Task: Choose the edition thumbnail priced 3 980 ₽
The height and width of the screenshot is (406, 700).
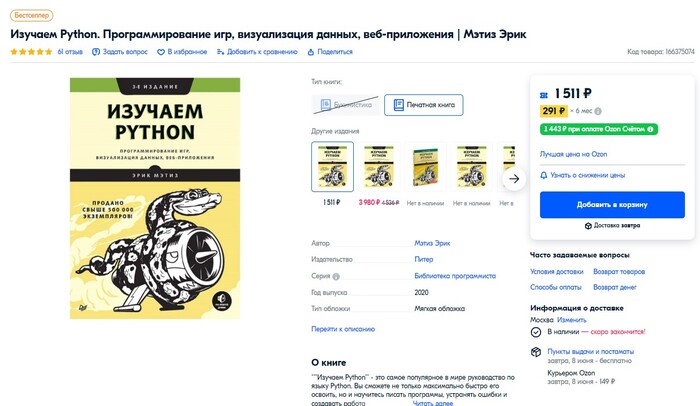Action: [x=379, y=167]
